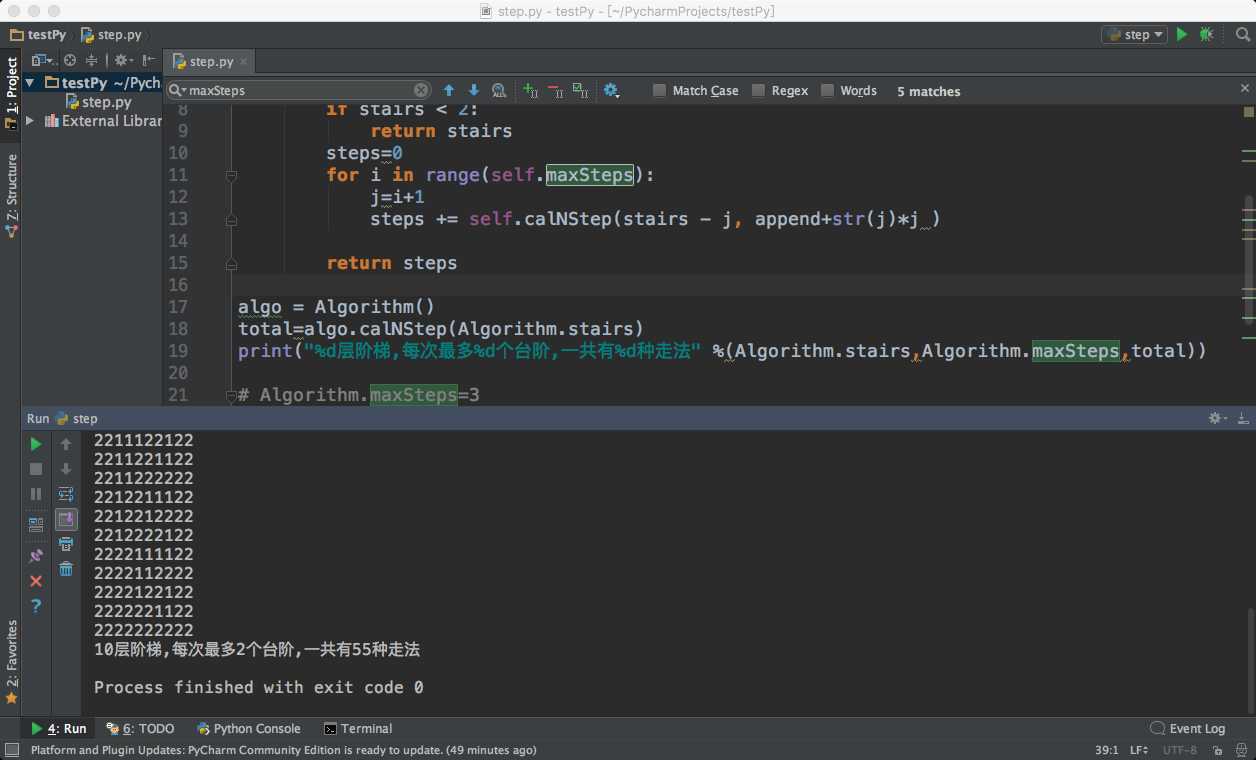The width and height of the screenshot is (1256, 760).
Task: Open Project view mode dropdown
Action: [42, 60]
